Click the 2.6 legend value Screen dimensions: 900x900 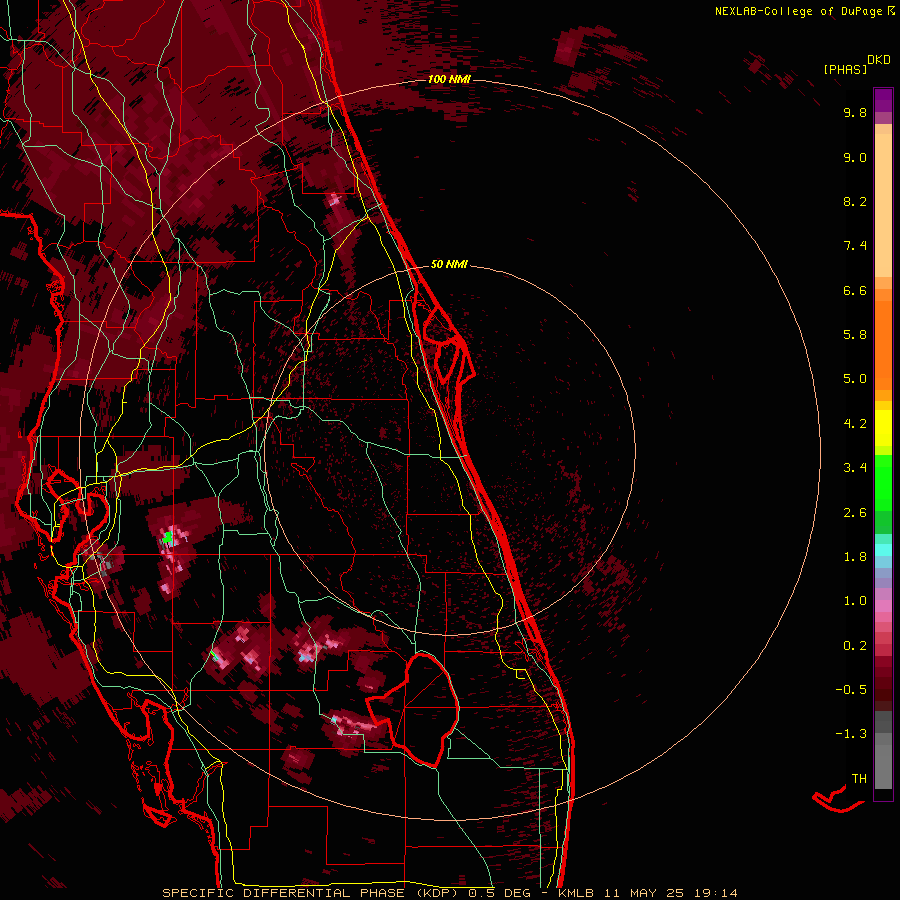(855, 513)
